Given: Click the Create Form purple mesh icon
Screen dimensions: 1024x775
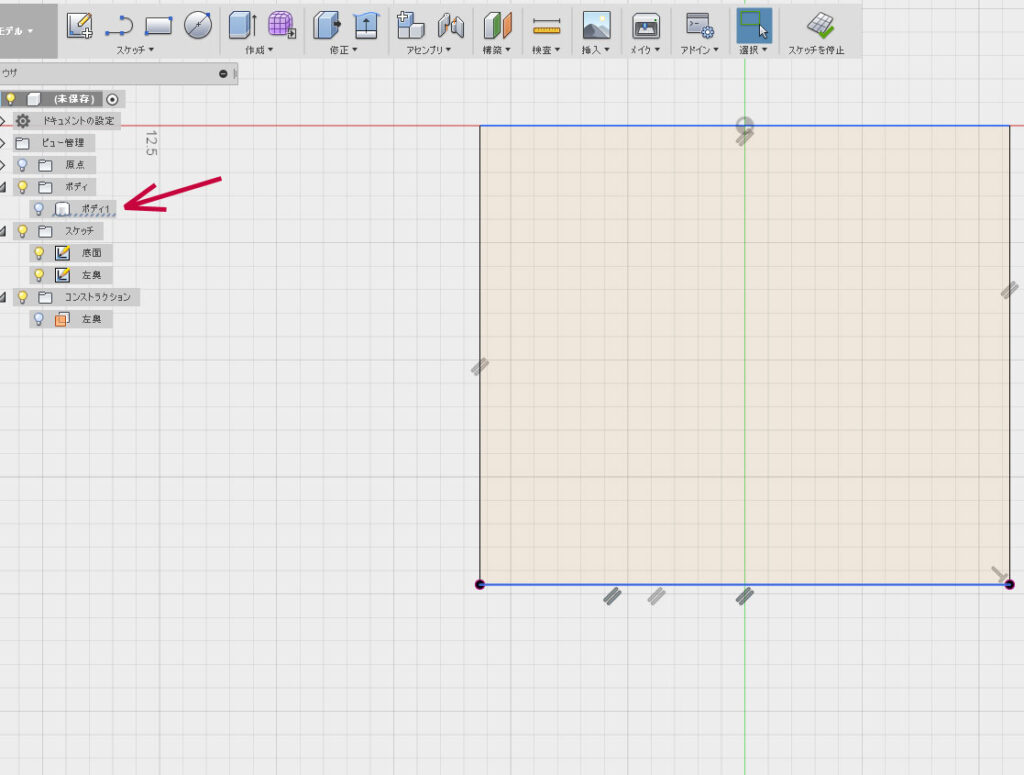Looking at the screenshot, I should pyautogui.click(x=282, y=25).
